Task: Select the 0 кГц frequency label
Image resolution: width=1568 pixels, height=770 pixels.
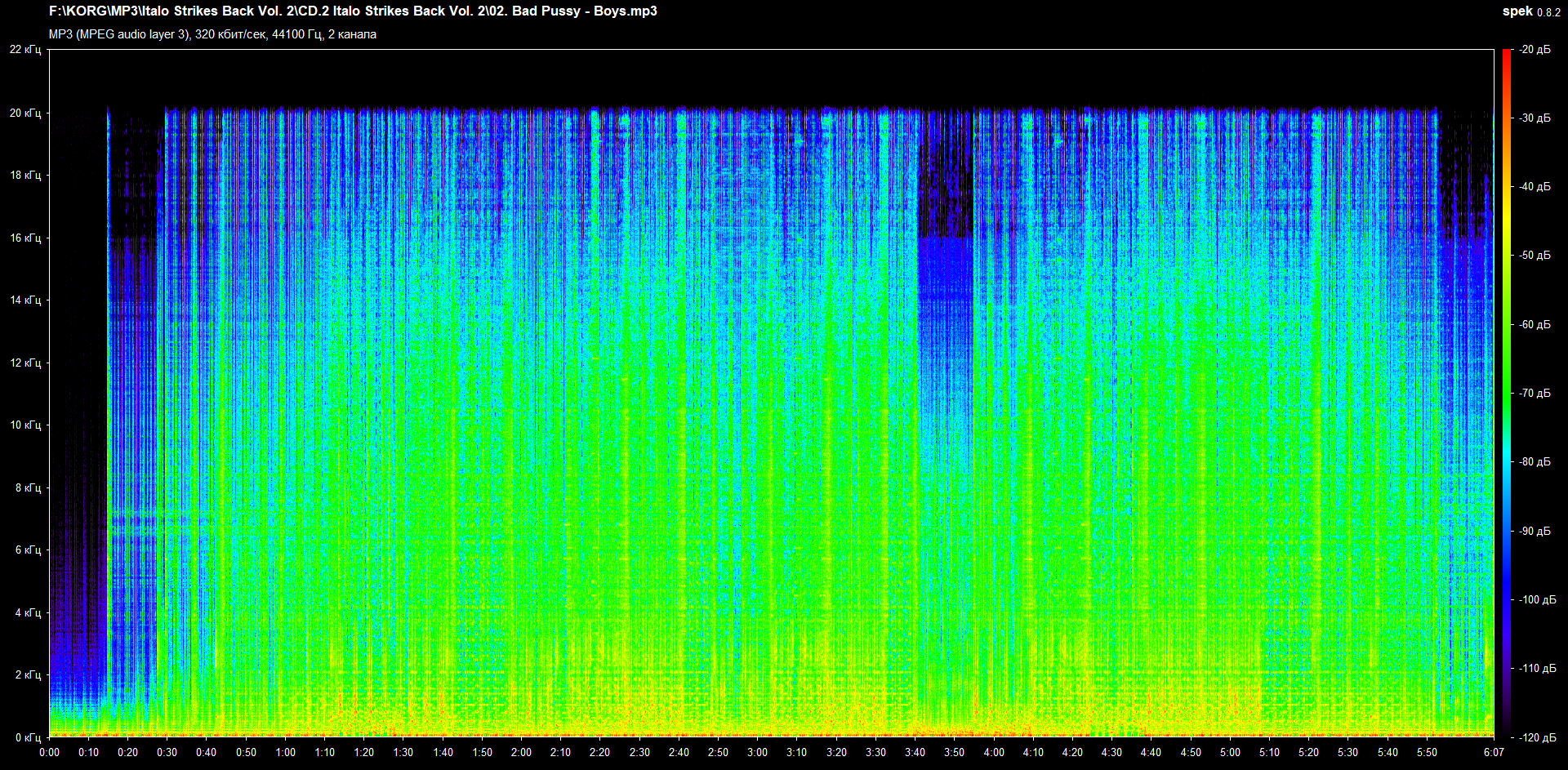Action: click(x=28, y=737)
